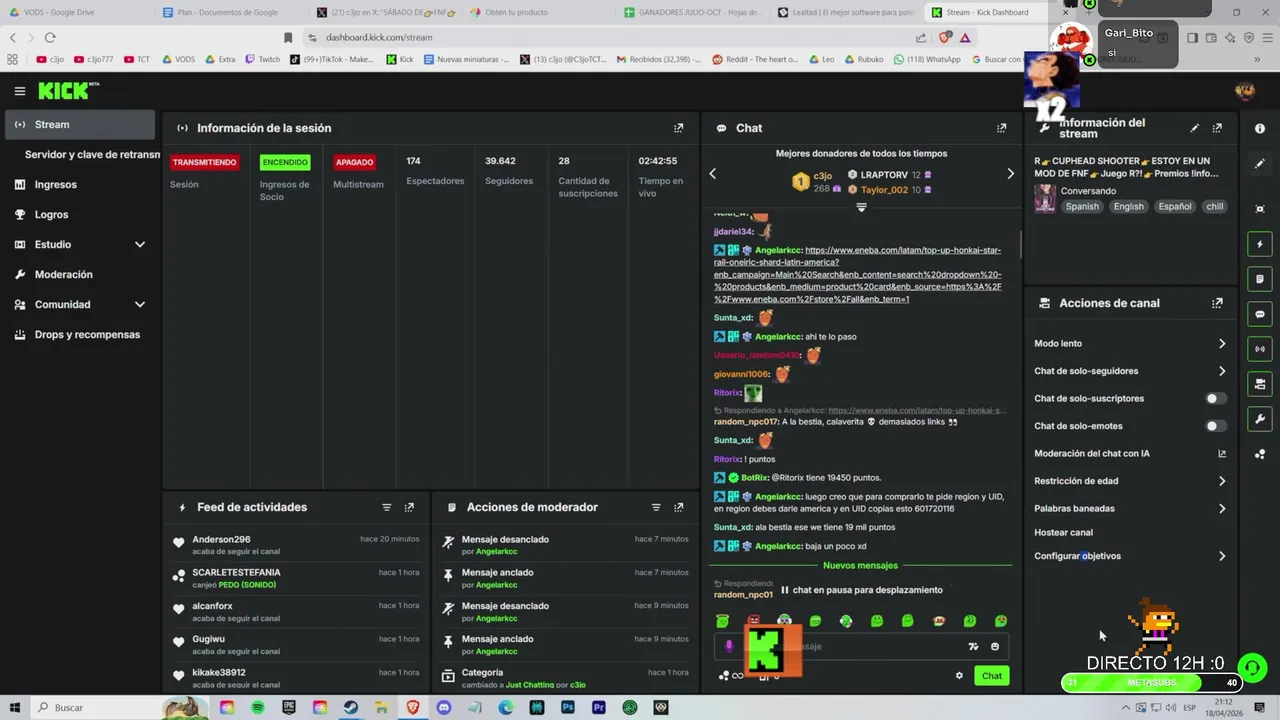Image resolution: width=1280 pixels, height=720 pixels.
Task: Open Configurar objetivos settings
Action: click(1129, 556)
